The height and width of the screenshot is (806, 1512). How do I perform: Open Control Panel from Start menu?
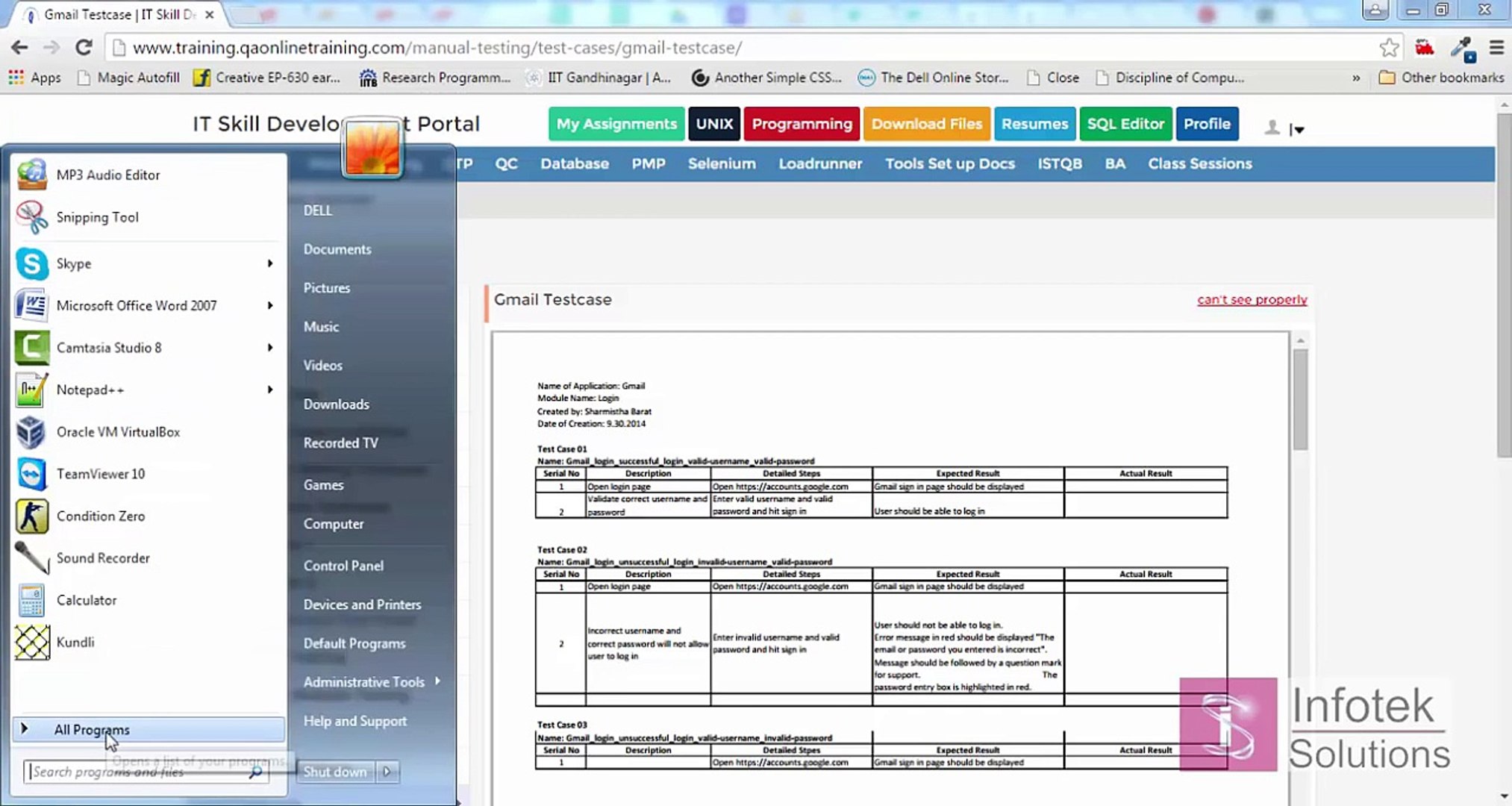[x=343, y=566]
